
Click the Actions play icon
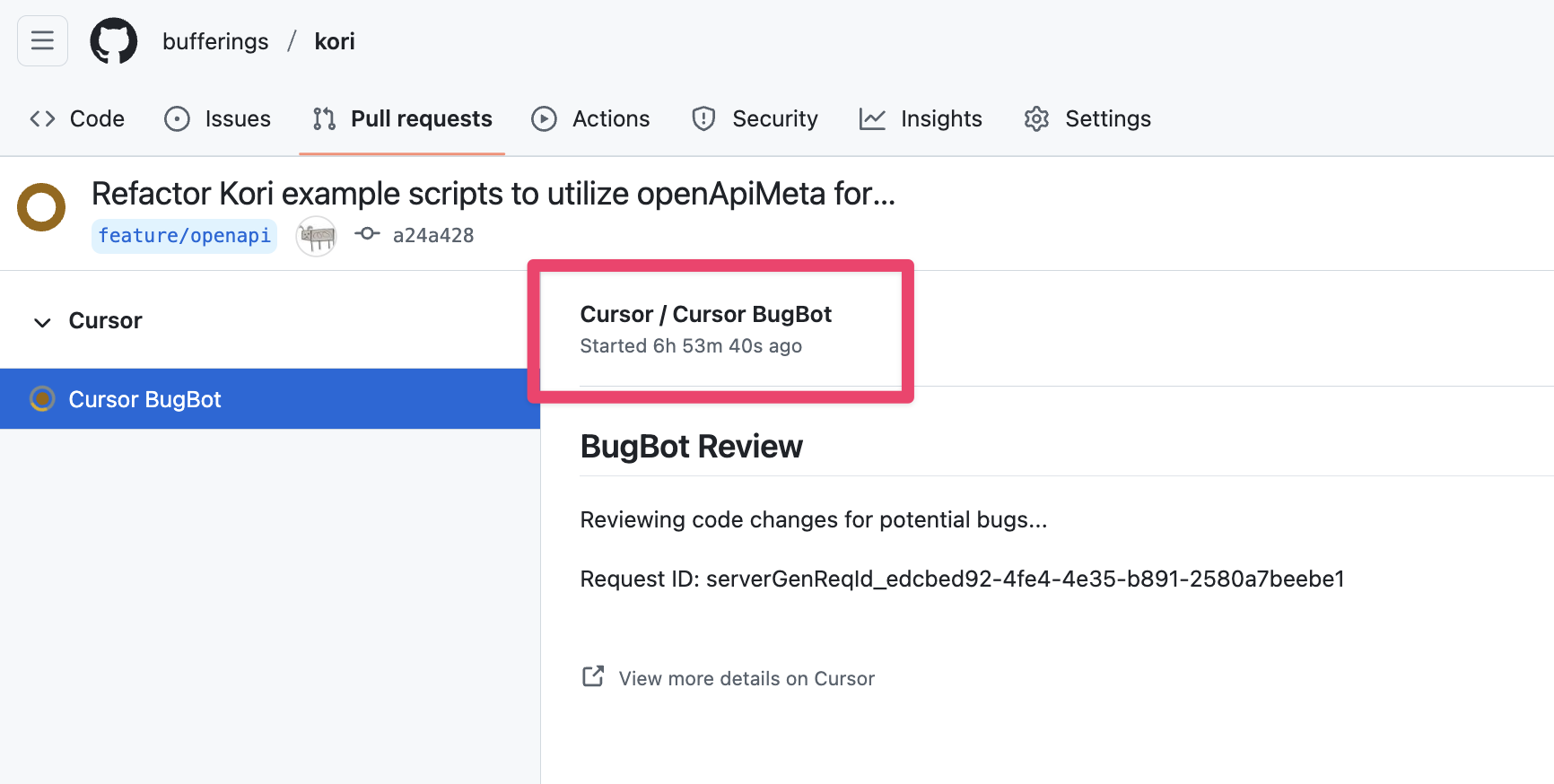[x=544, y=118]
